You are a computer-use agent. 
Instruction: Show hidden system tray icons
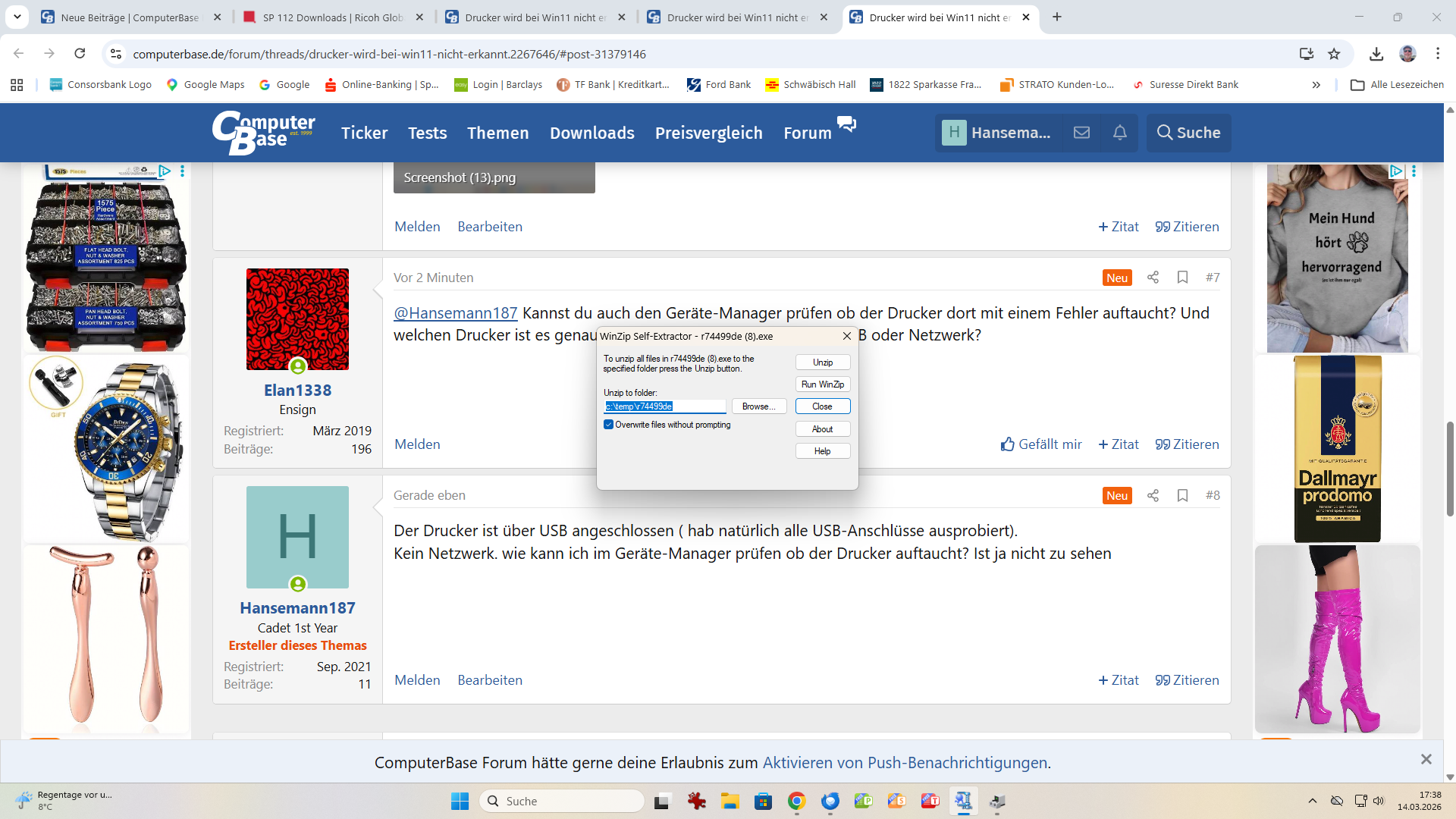(1312, 801)
